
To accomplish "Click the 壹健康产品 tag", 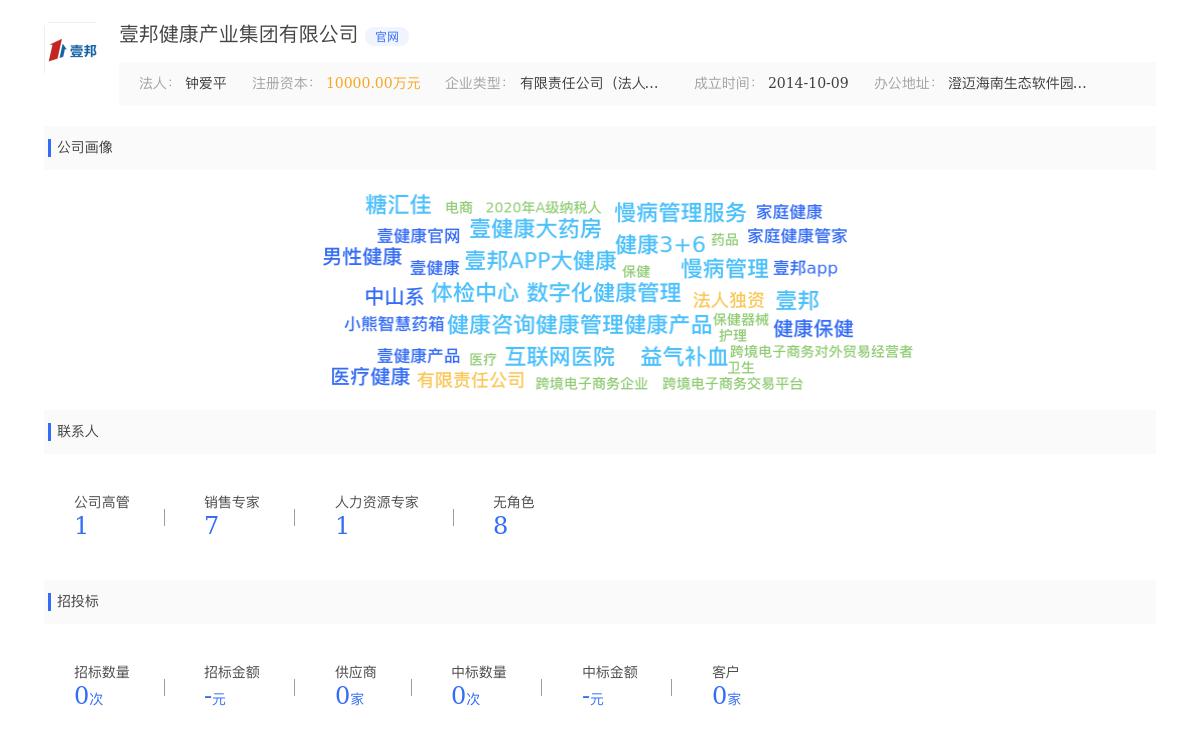I will click(x=418, y=357).
